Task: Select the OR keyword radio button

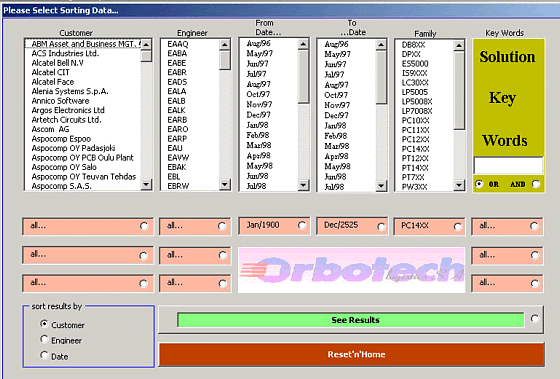Action: [x=479, y=184]
